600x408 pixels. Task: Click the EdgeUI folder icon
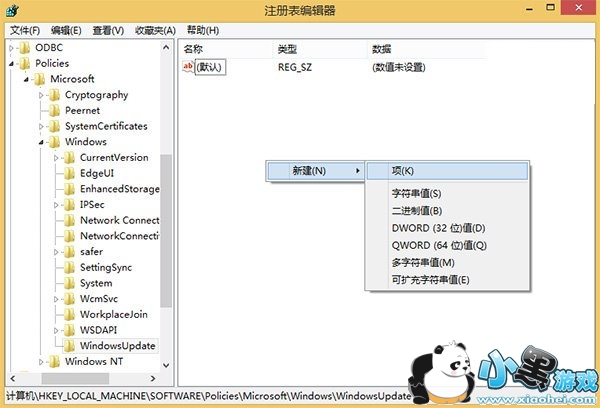[70, 173]
